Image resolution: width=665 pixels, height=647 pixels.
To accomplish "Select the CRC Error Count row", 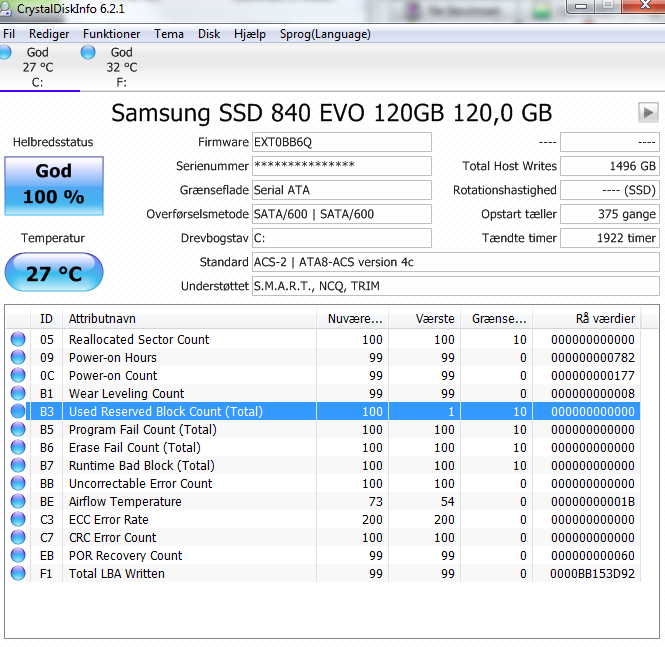I will 323,537.
